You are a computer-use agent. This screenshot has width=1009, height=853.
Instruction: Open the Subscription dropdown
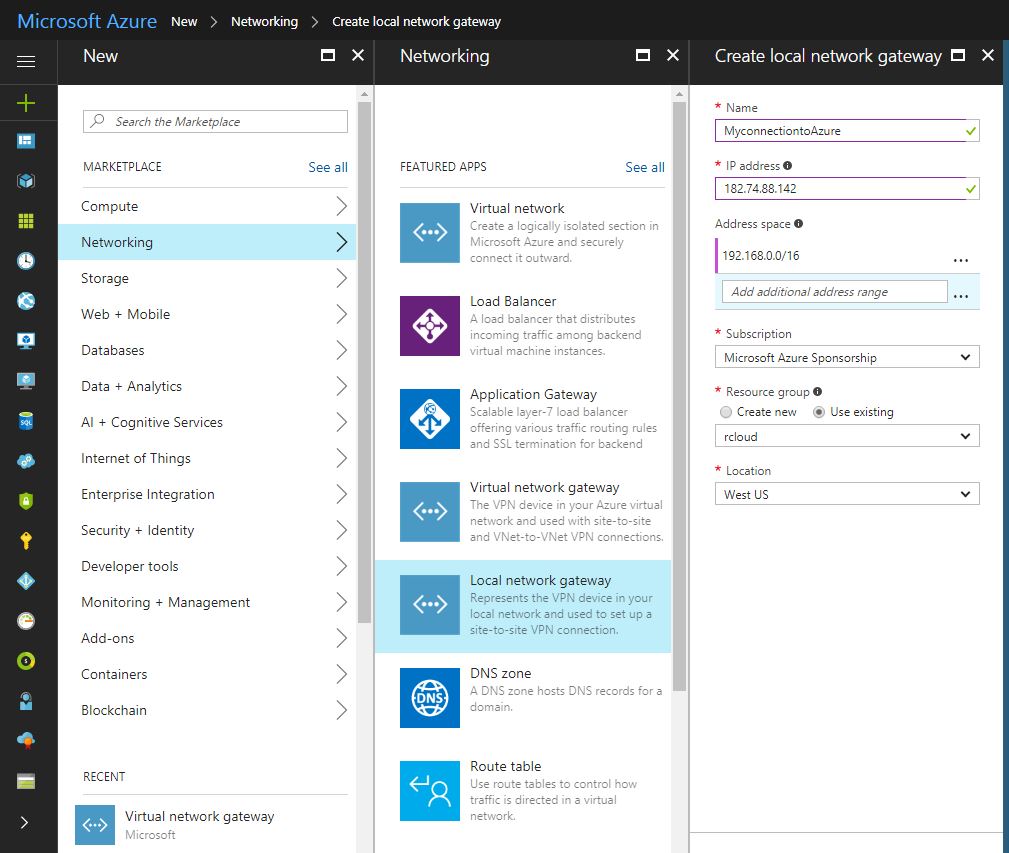847,357
